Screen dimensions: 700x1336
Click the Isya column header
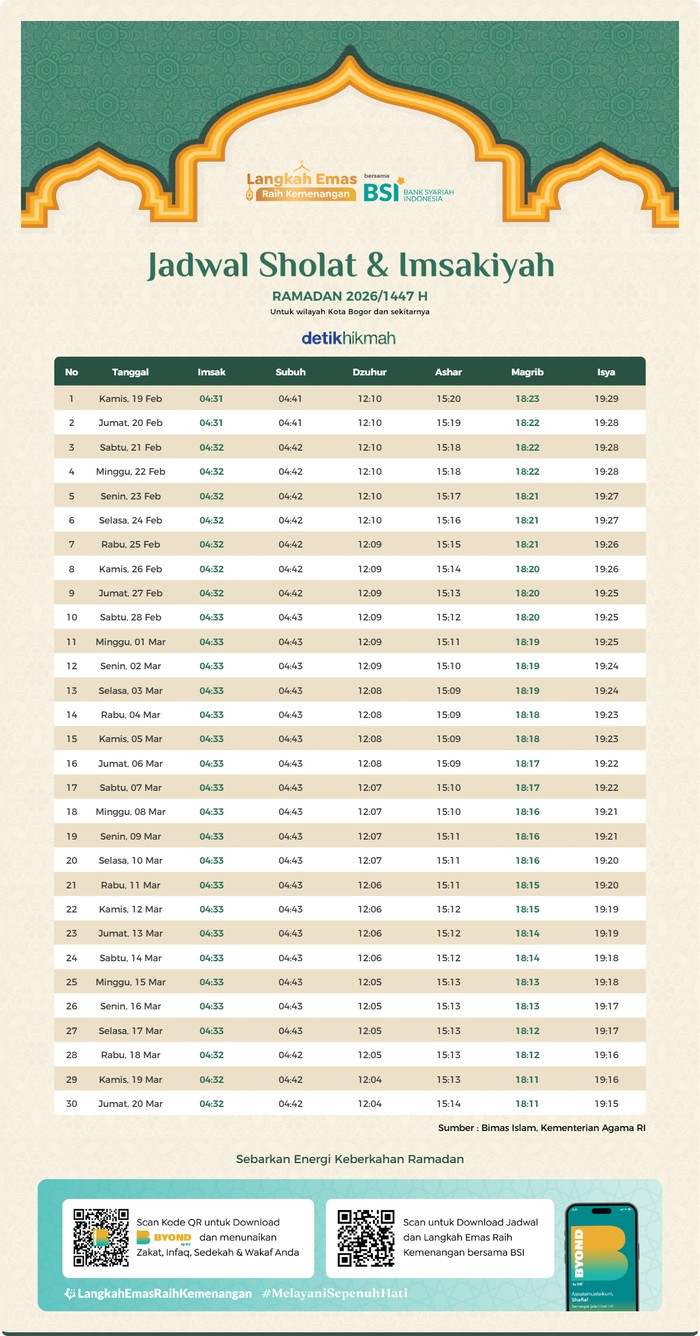point(606,372)
